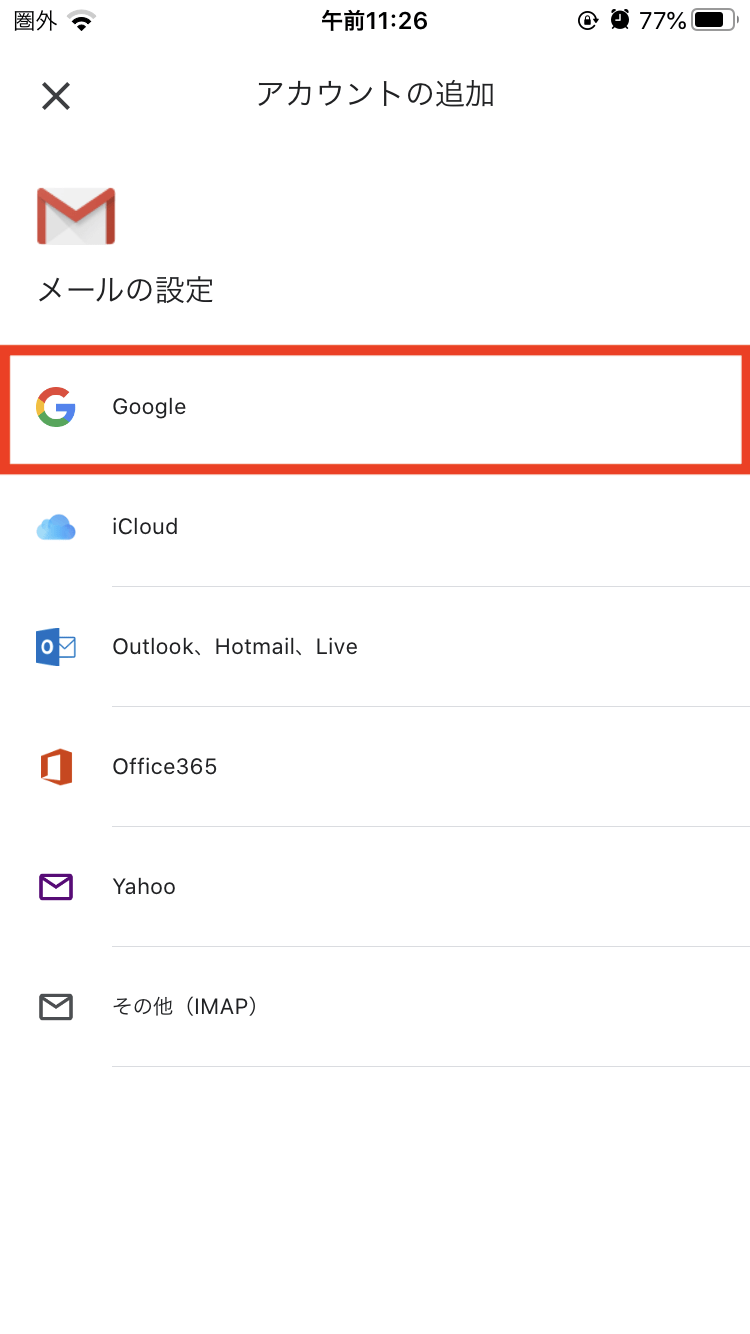Tap the アカウントの追加 title
Screen dimensions: 750x1334
click(x=376, y=94)
